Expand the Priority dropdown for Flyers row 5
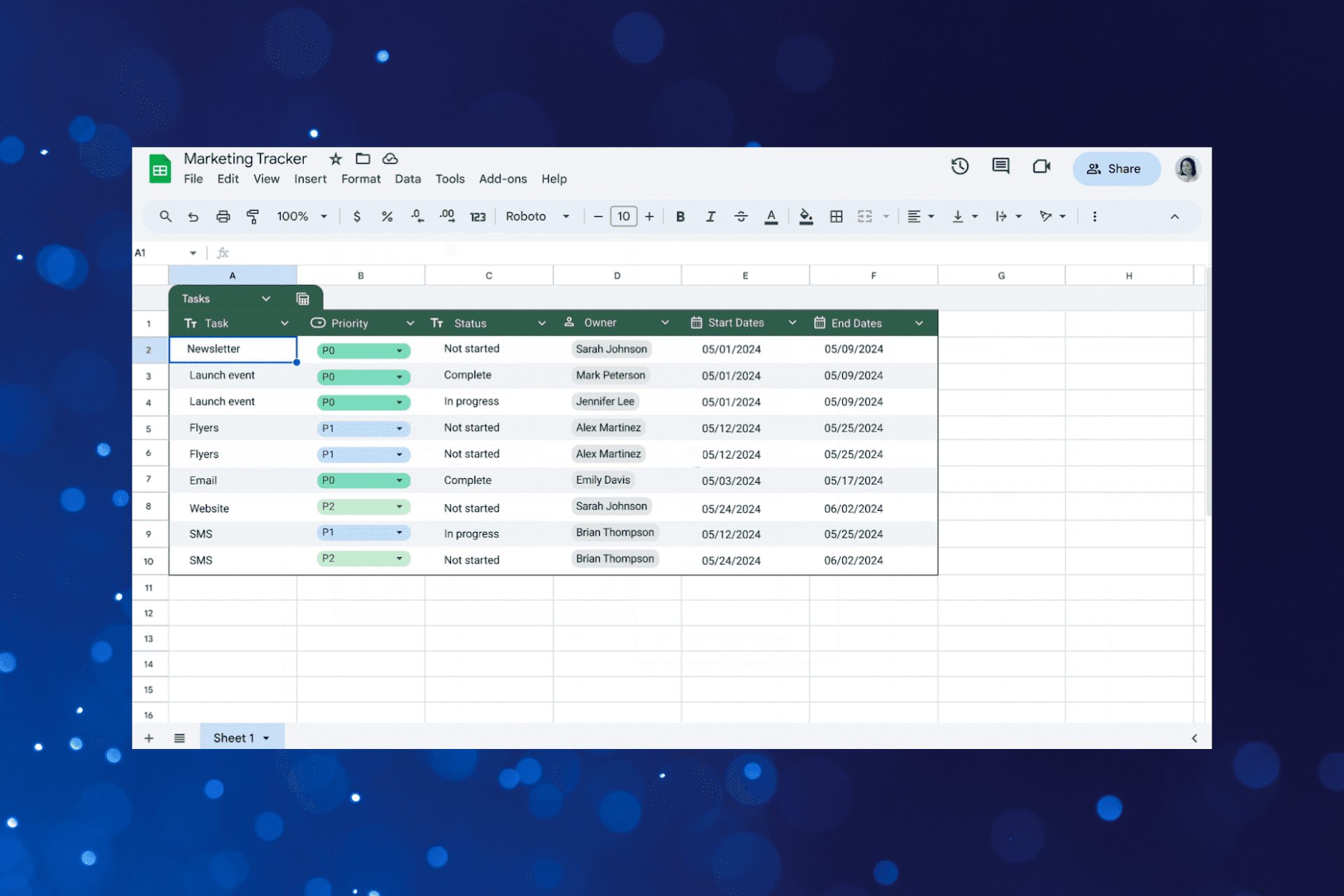This screenshot has height=896, width=1344. pos(399,428)
